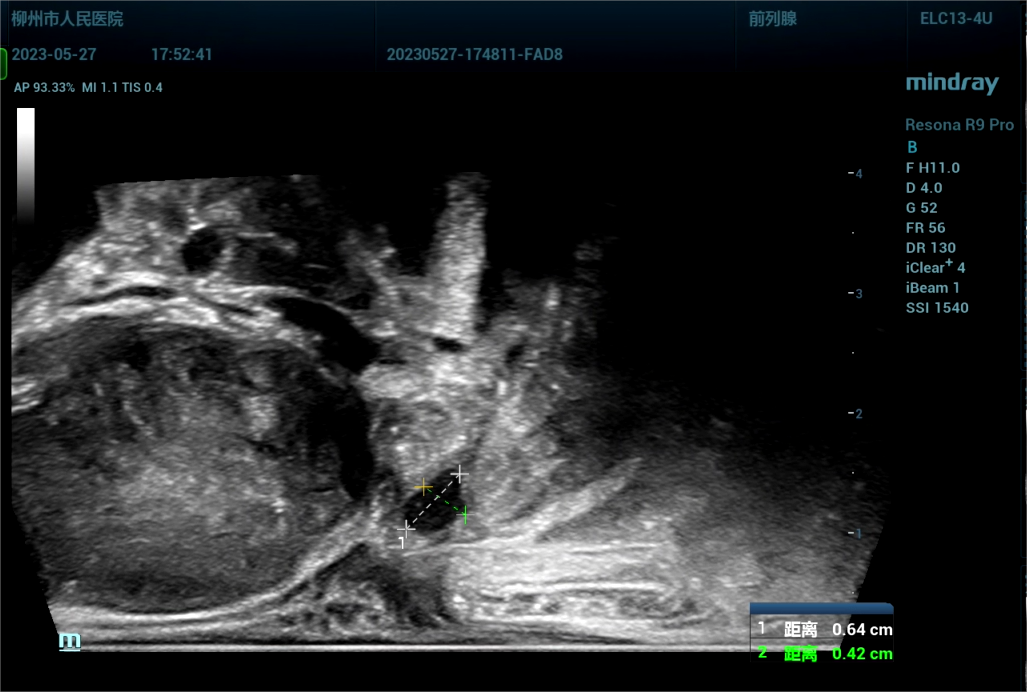
Task: Click the yellow caliper cross marker
Action: (x=424, y=487)
